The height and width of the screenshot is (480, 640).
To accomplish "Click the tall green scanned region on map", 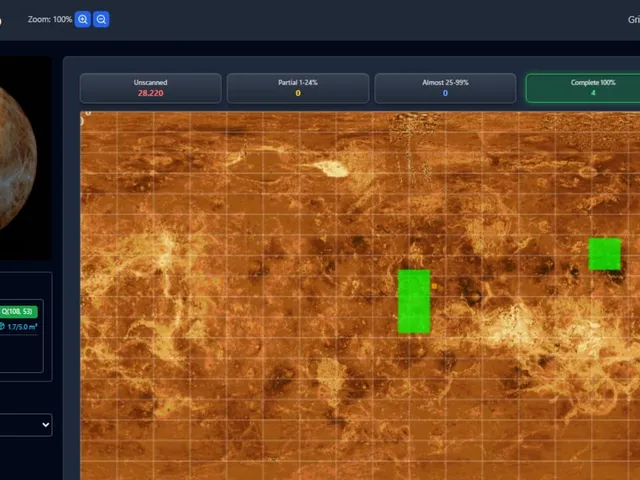I will 414,301.
